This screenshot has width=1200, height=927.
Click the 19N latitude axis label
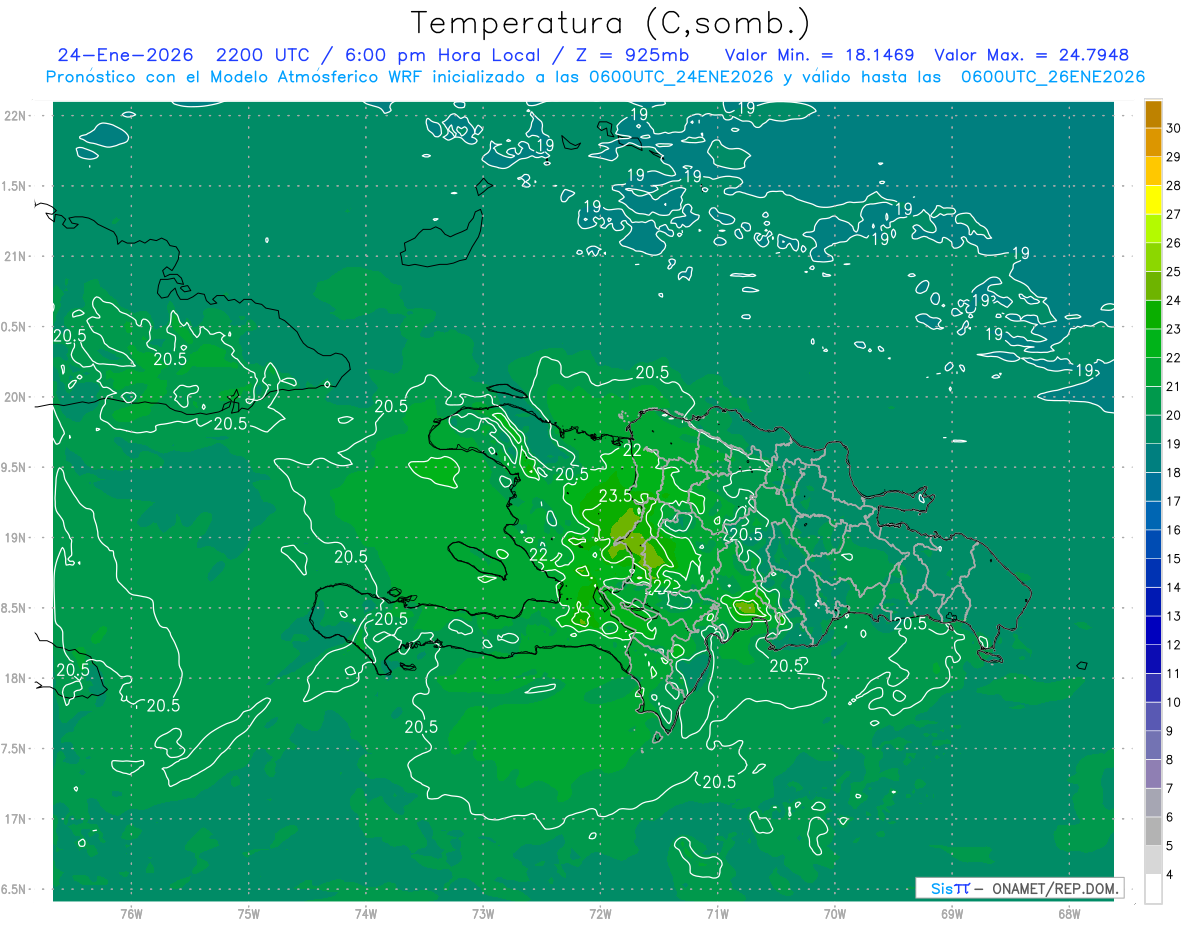pyautogui.click(x=15, y=538)
